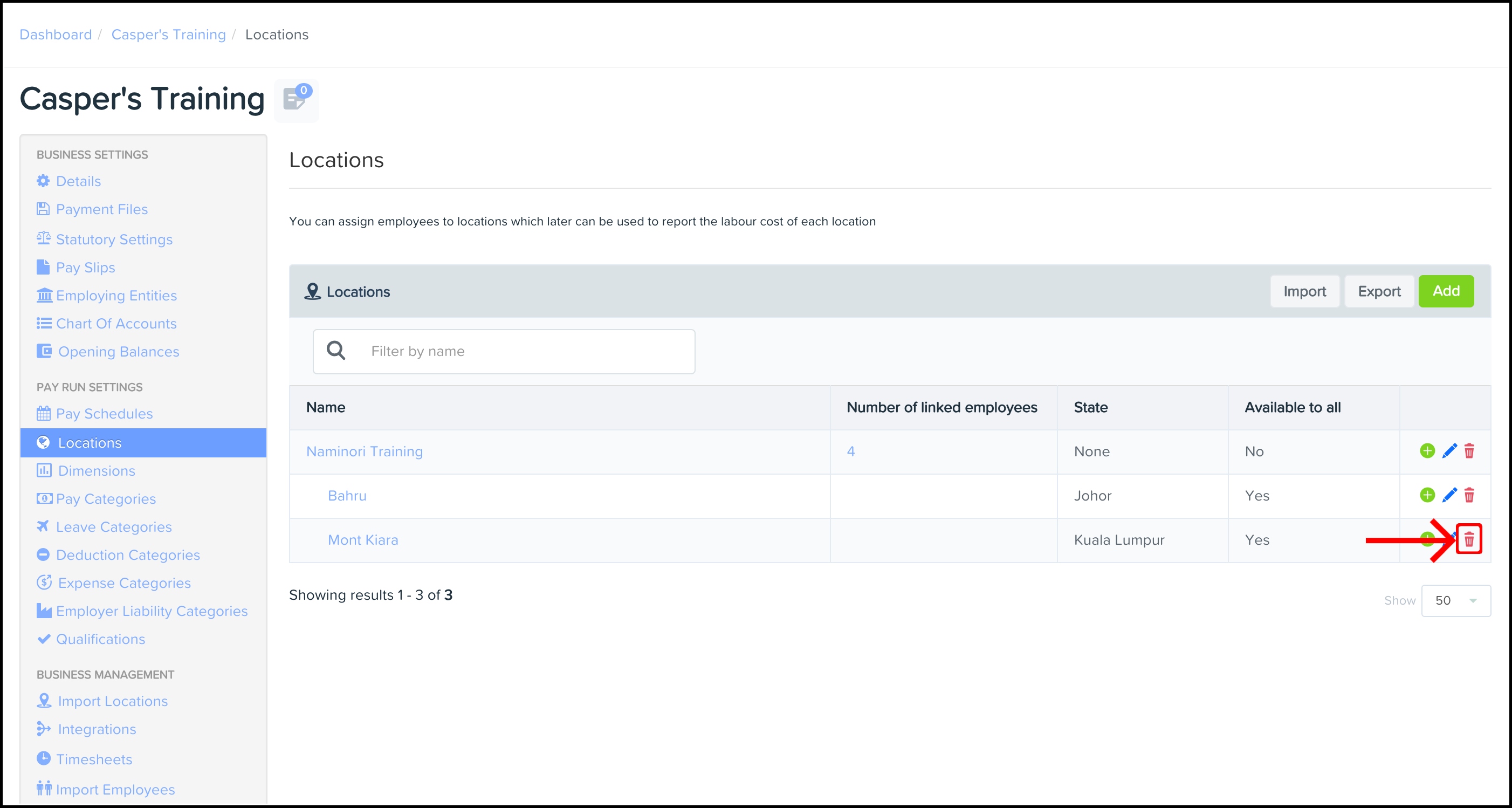Viewport: 1512px width, 808px height.
Task: Open the Show 50 results dropdown
Action: [1455, 600]
